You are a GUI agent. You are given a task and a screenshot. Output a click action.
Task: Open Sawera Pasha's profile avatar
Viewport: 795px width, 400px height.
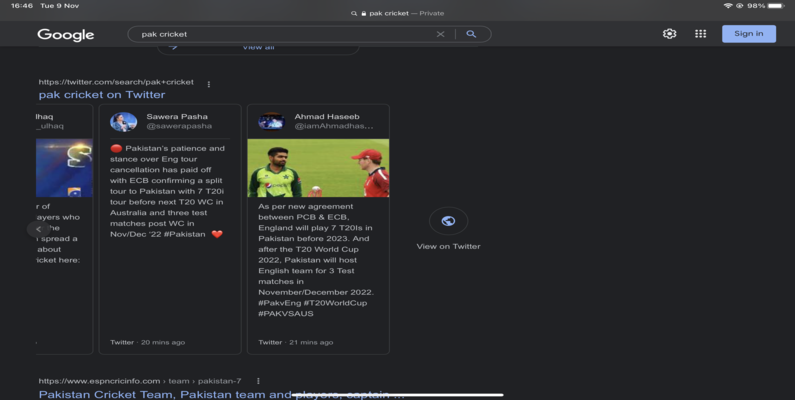tap(123, 122)
